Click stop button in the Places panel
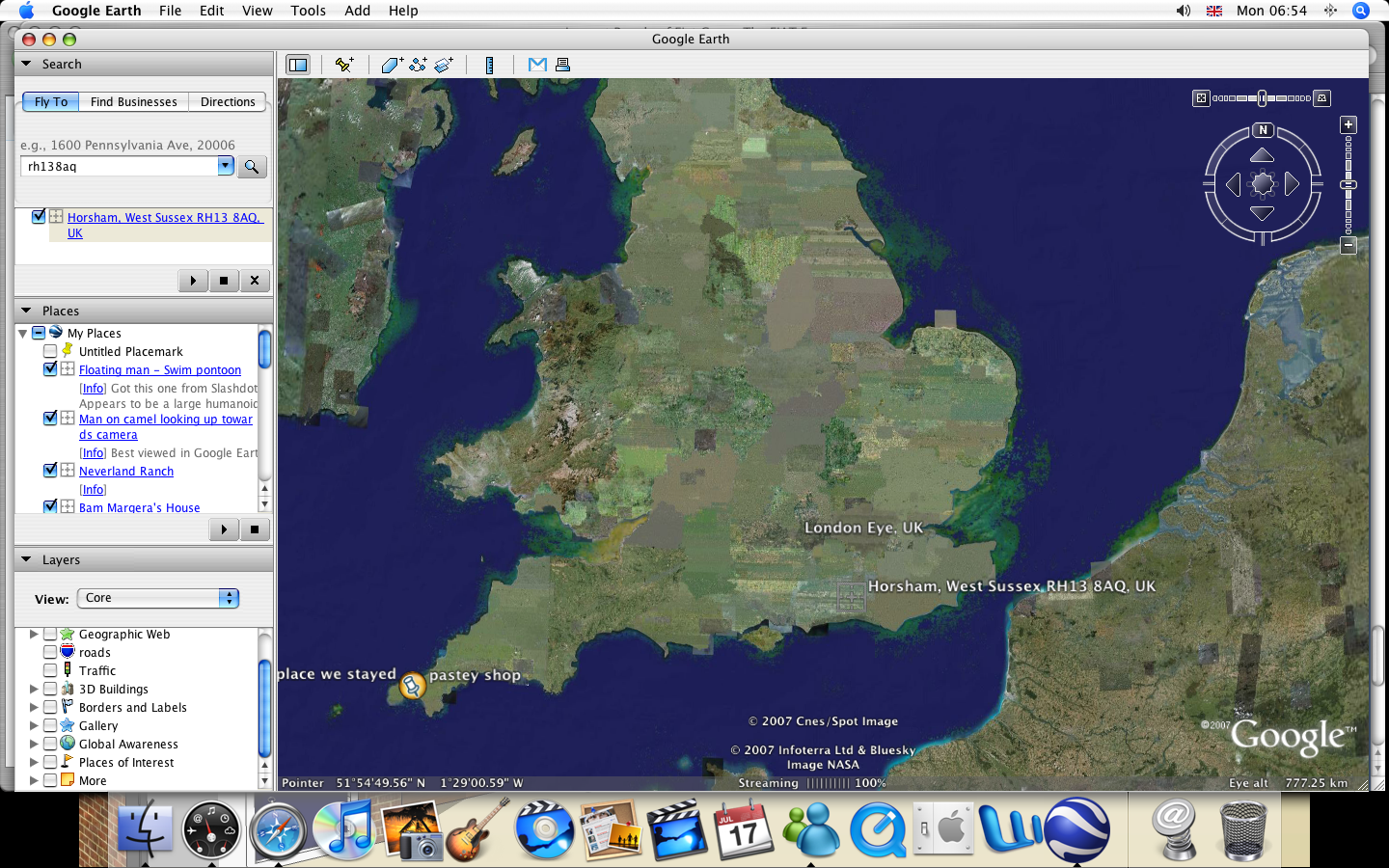The width and height of the screenshot is (1389, 868). pos(255,529)
